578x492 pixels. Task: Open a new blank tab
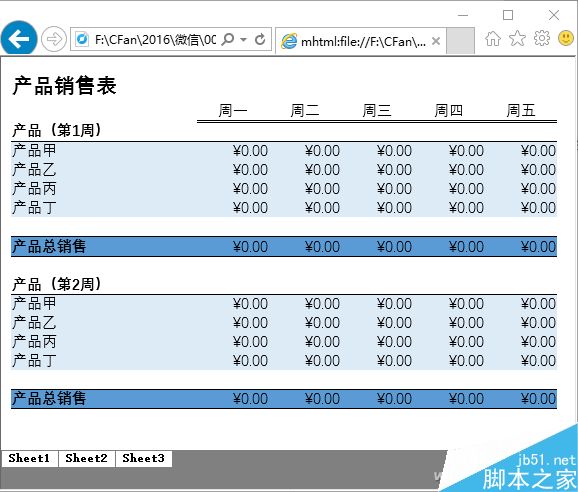tap(460, 41)
